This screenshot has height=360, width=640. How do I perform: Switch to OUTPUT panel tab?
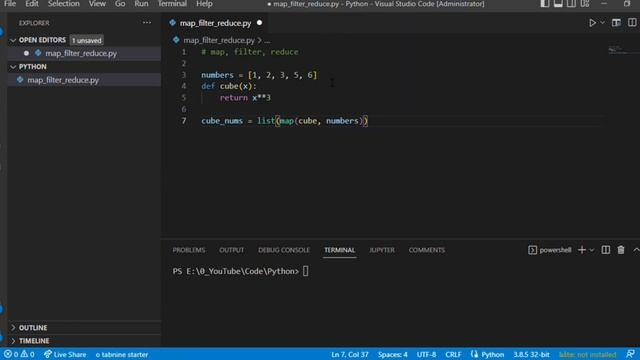point(231,250)
